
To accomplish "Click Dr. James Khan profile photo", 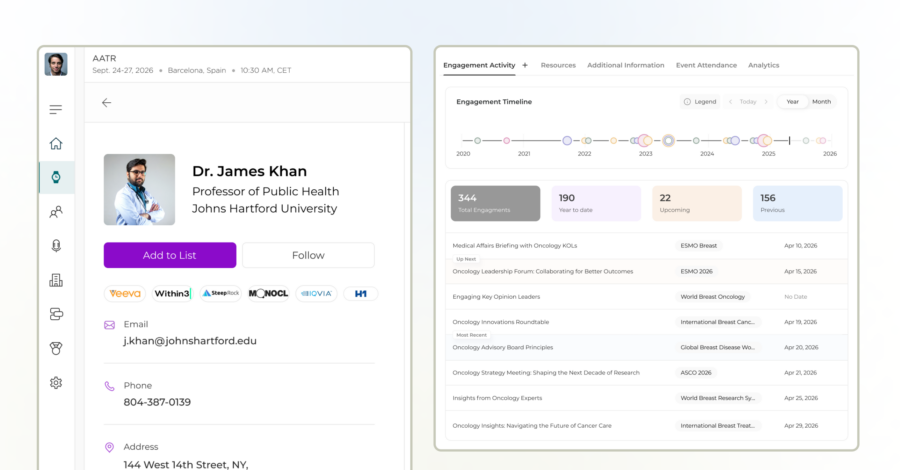I will pyautogui.click(x=139, y=189).
